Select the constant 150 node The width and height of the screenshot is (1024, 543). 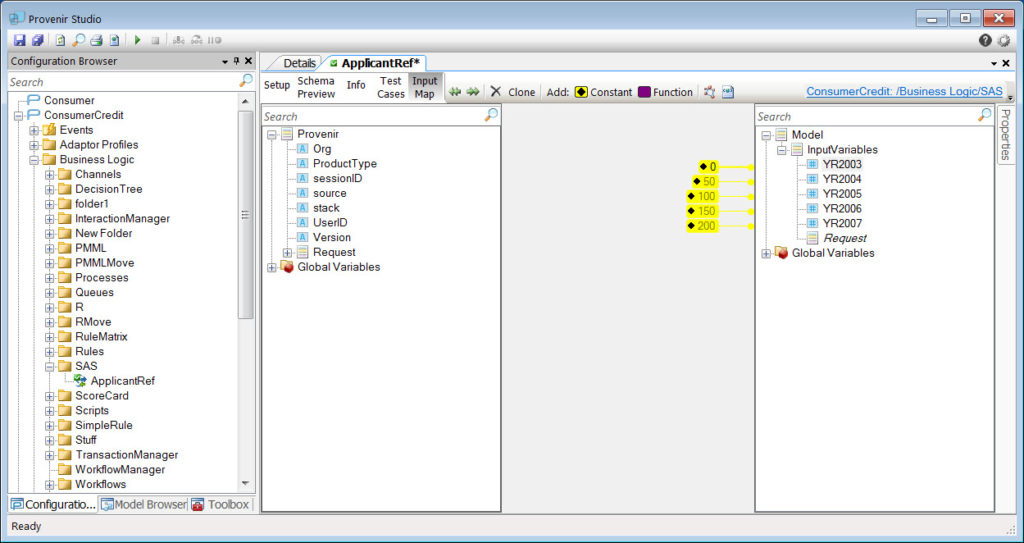(x=702, y=211)
